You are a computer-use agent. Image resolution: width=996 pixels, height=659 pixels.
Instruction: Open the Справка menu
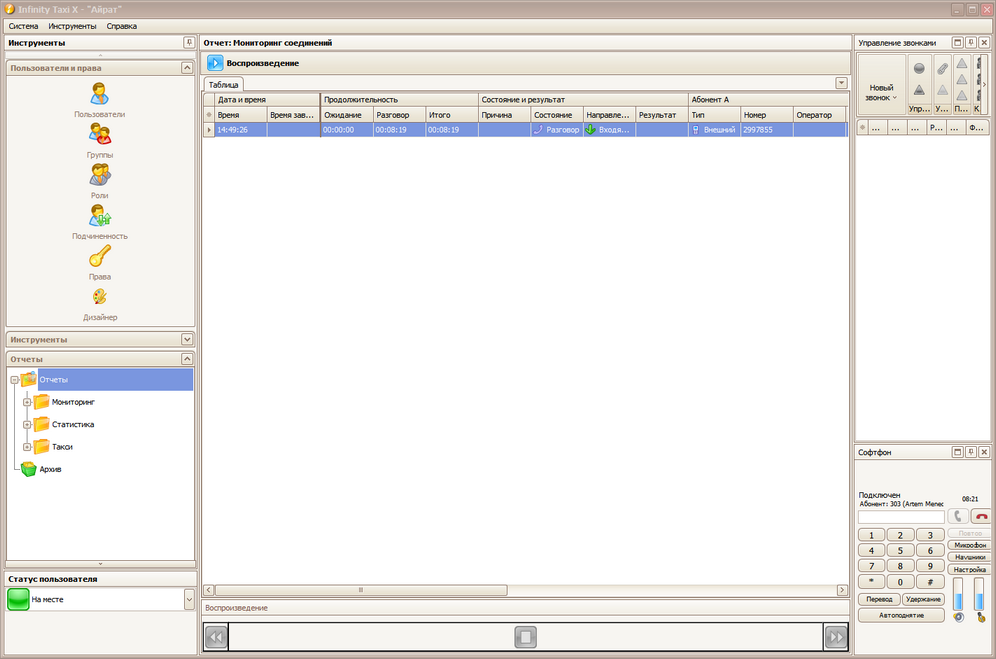coord(121,26)
